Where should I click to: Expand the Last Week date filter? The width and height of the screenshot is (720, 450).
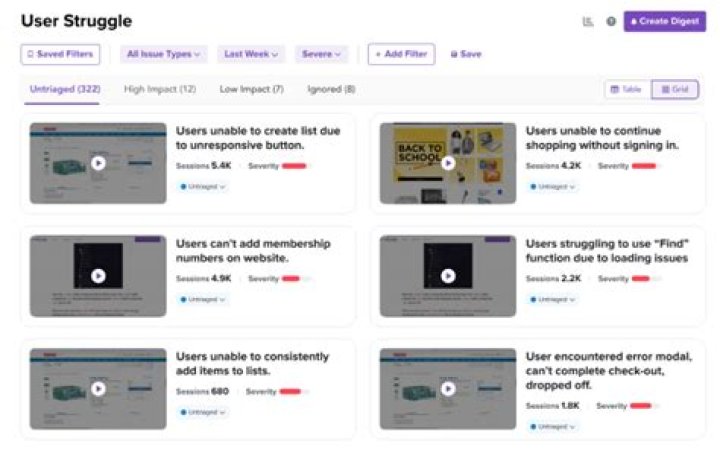pos(251,54)
